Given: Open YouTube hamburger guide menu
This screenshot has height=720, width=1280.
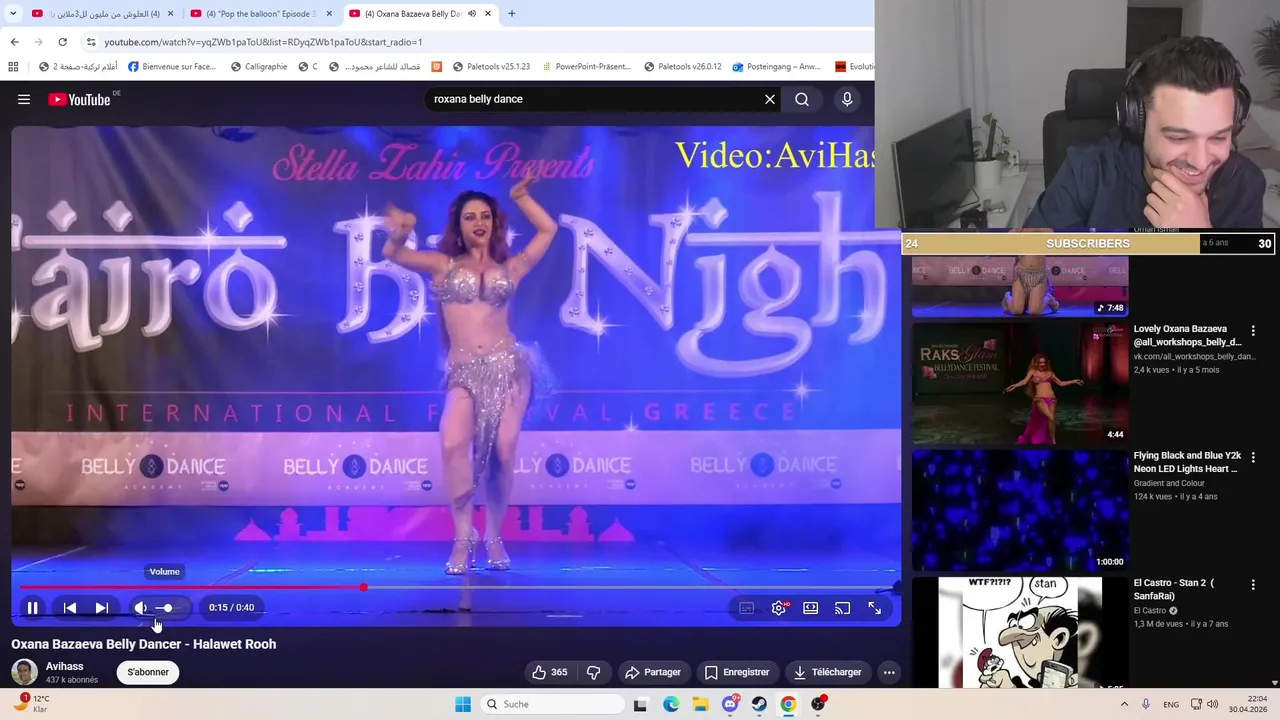Looking at the screenshot, I should coord(24,99).
